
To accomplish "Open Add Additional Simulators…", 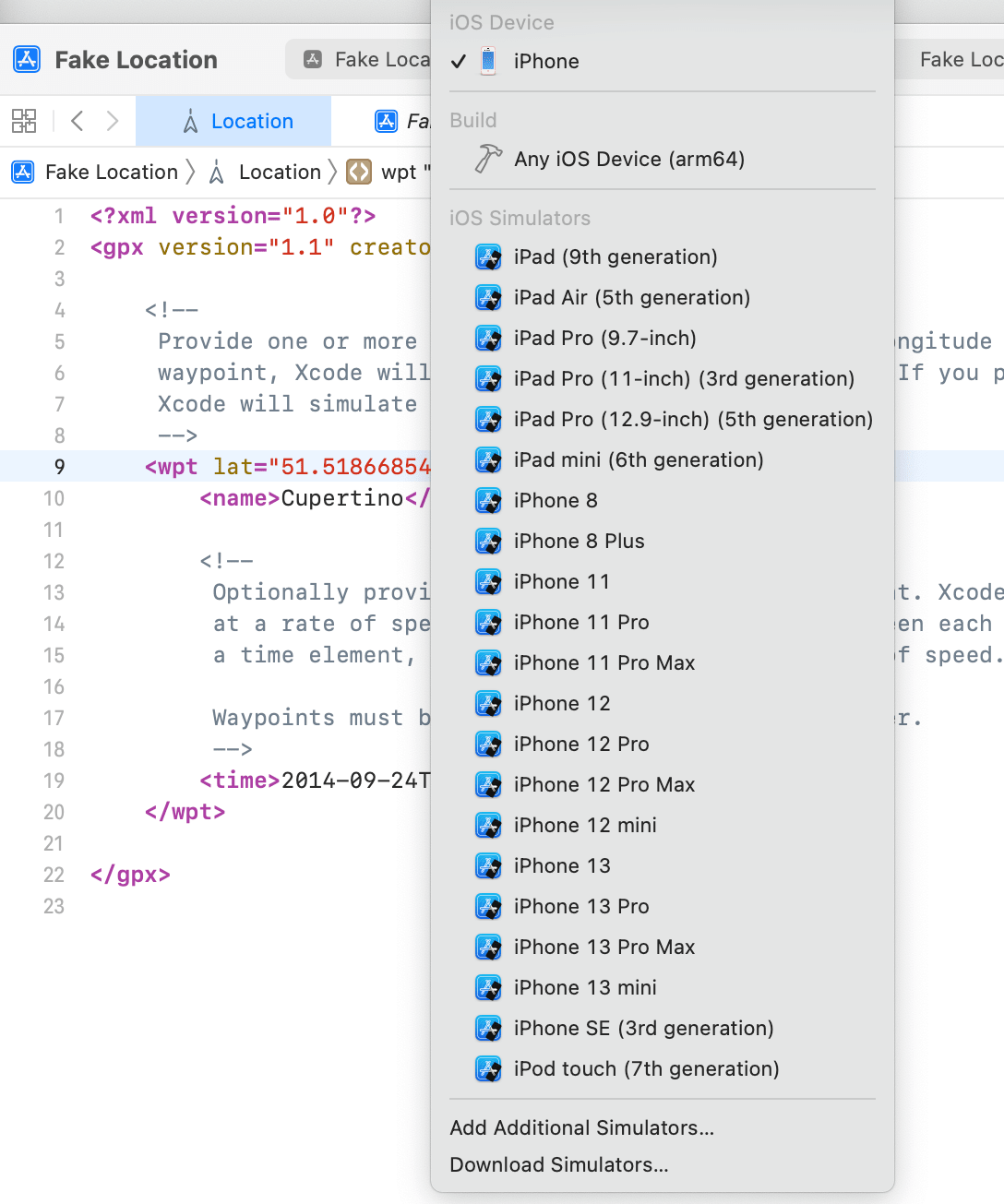I will 663,1127.
